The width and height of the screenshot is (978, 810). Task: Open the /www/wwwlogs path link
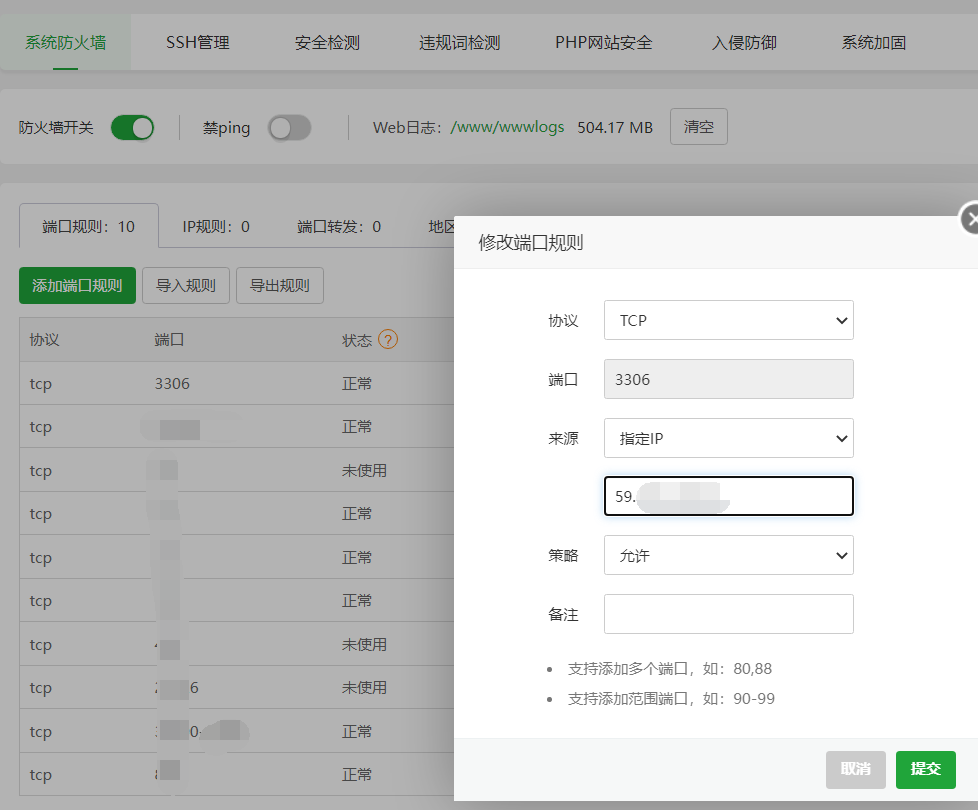[507, 128]
